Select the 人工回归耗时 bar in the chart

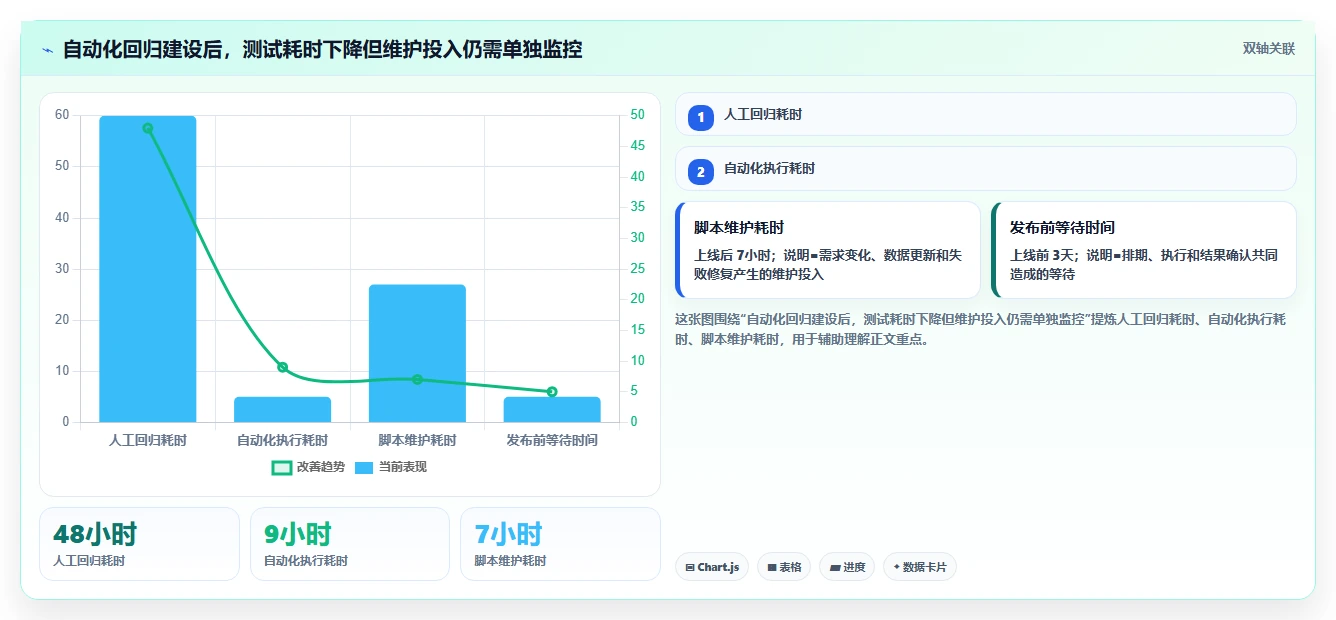148,269
